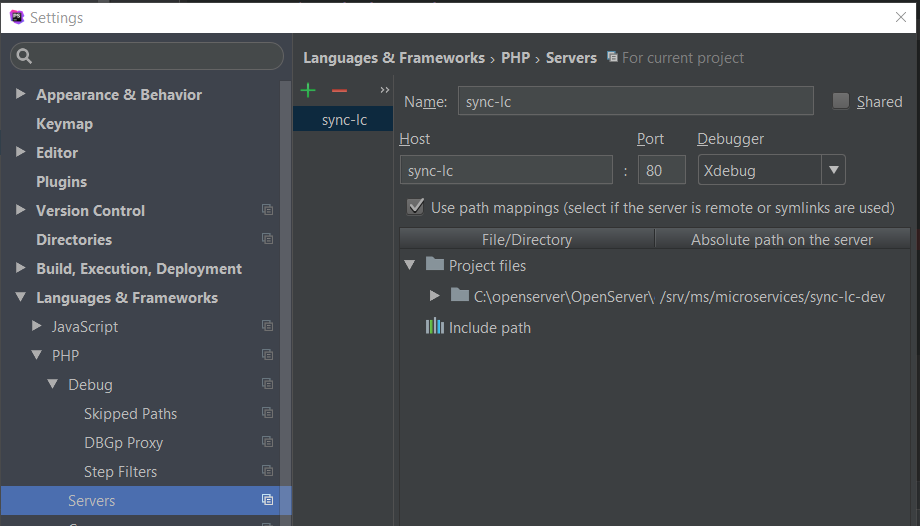Screen dimensions: 920x526
Task: Collapse the Project files tree node
Action: [410, 265]
